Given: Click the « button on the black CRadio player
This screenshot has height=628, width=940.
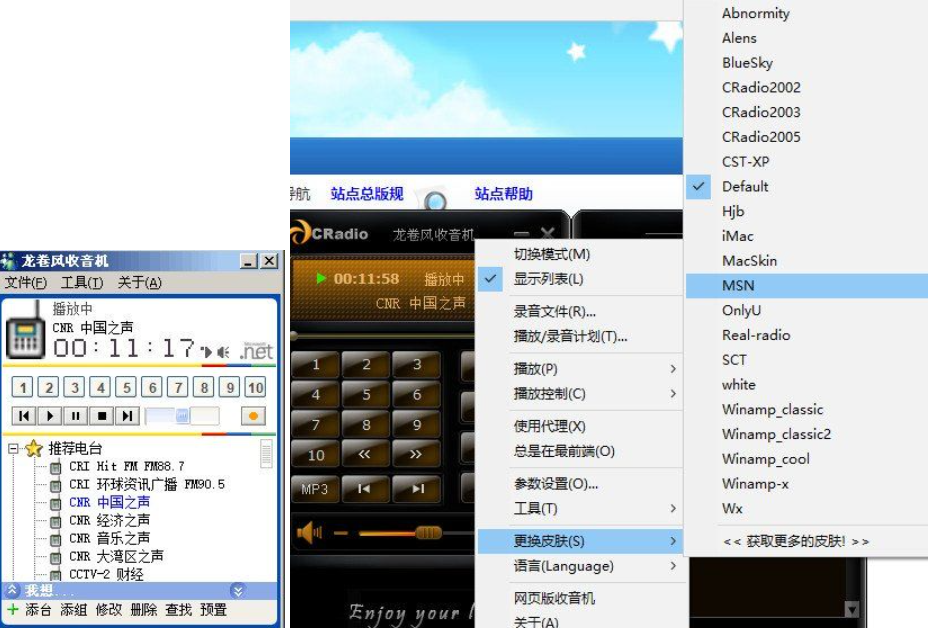Looking at the screenshot, I should pos(366,455).
